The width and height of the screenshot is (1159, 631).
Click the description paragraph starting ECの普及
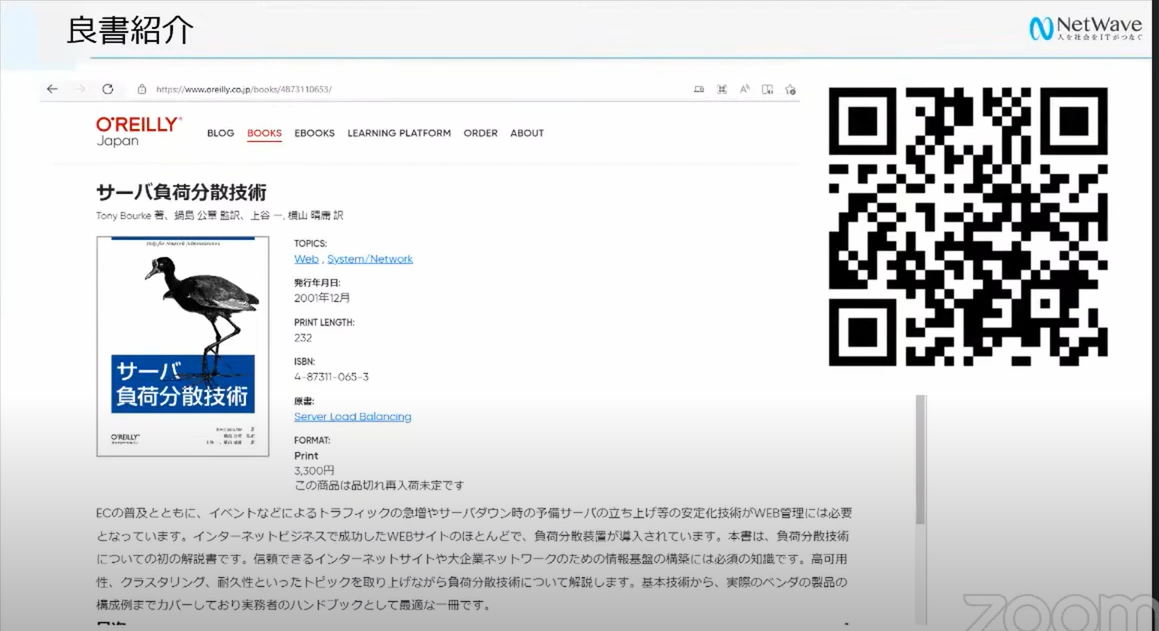point(474,559)
